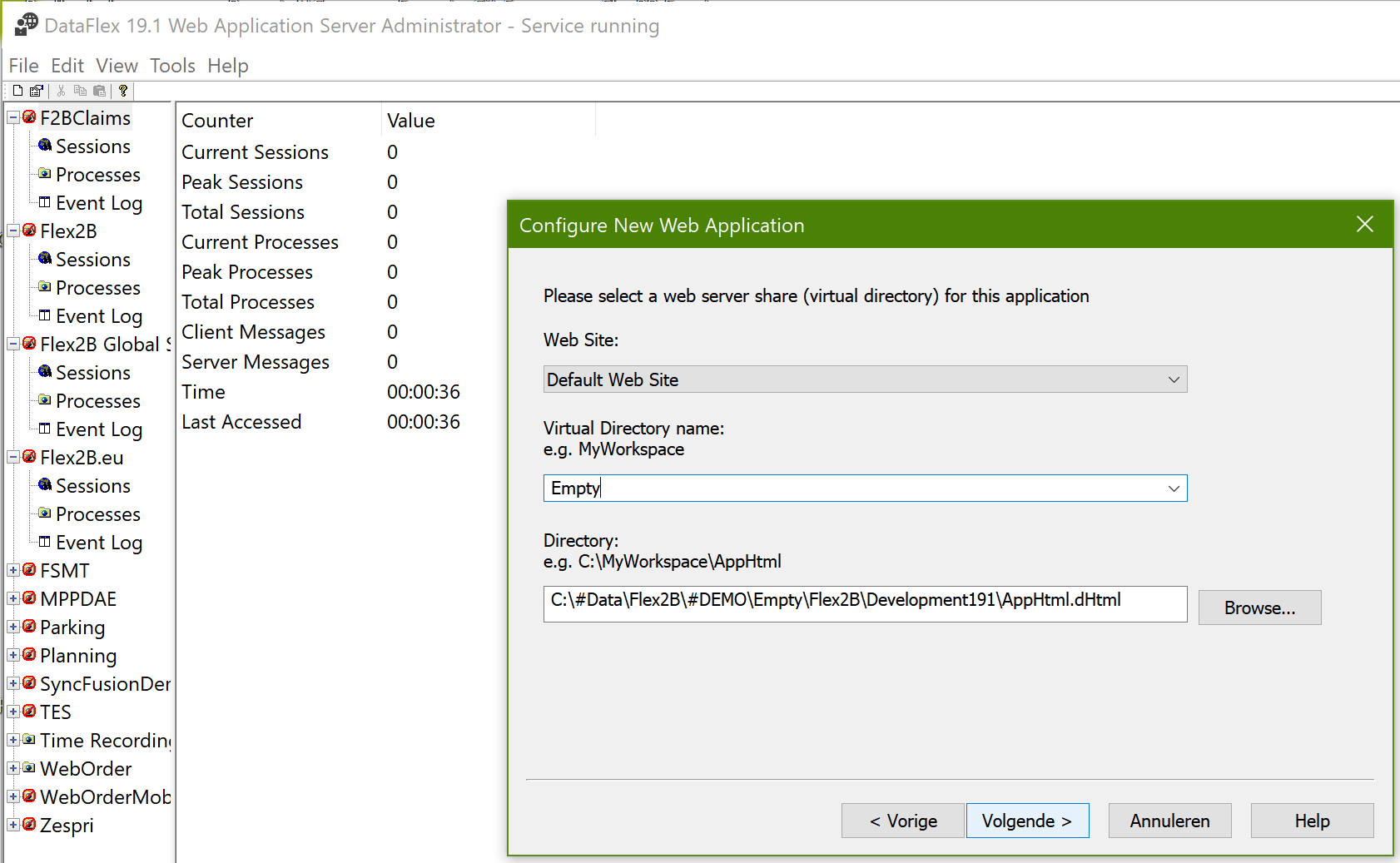The image size is (1400, 863).
Task: Click the Sessions icon under F2BClaims
Action: point(45,146)
